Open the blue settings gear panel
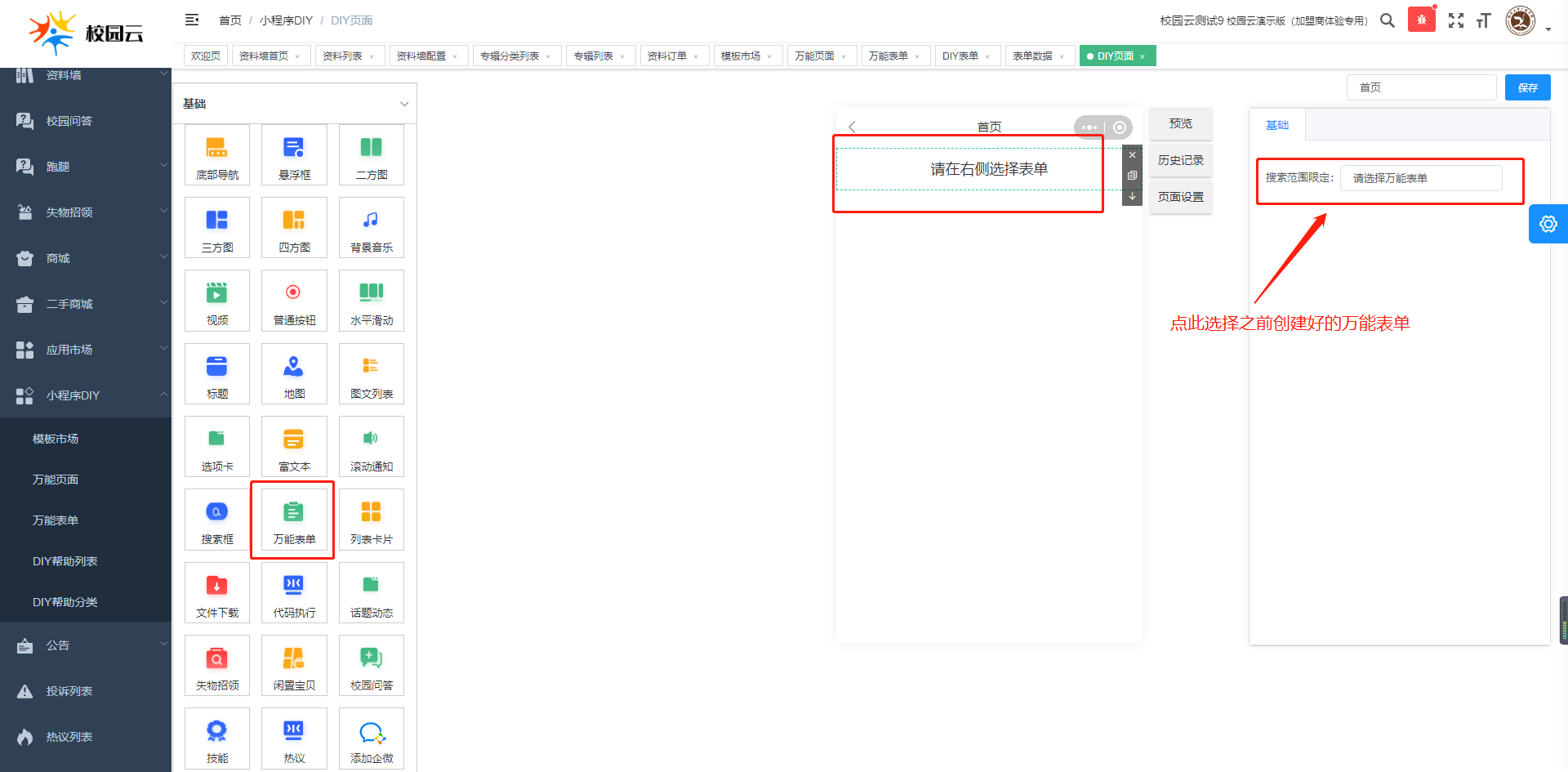Viewport: 1568px width, 772px height. [1548, 224]
